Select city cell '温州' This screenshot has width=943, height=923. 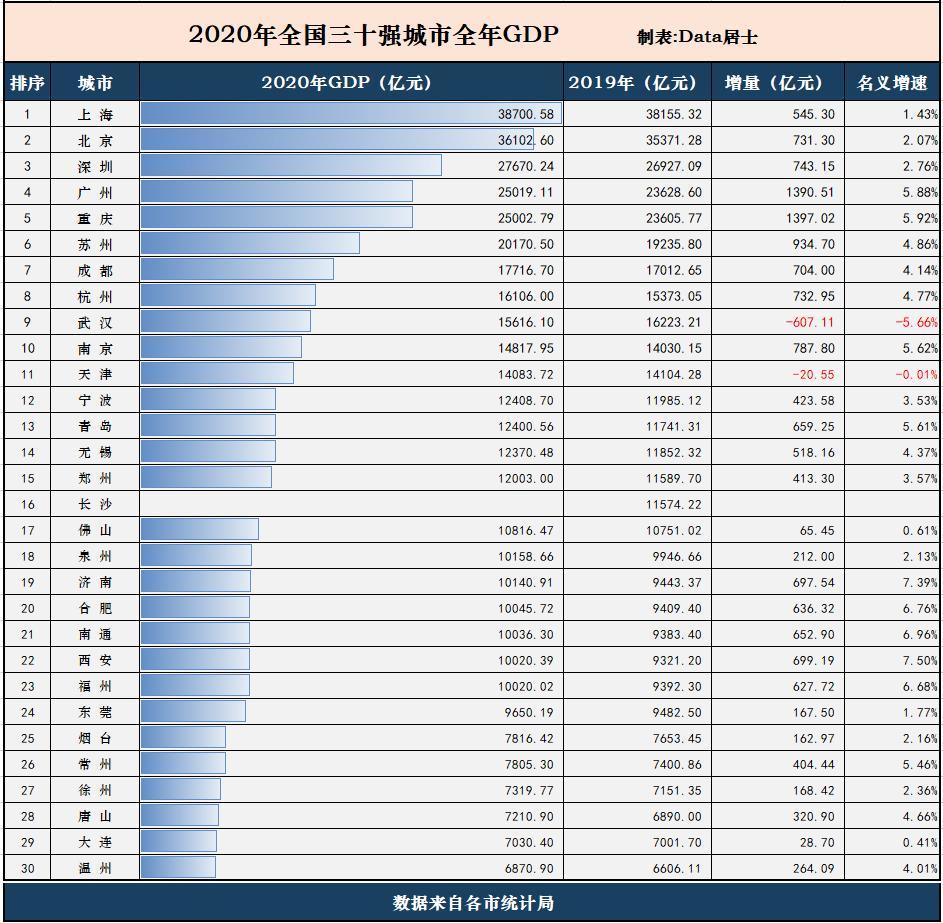point(95,868)
